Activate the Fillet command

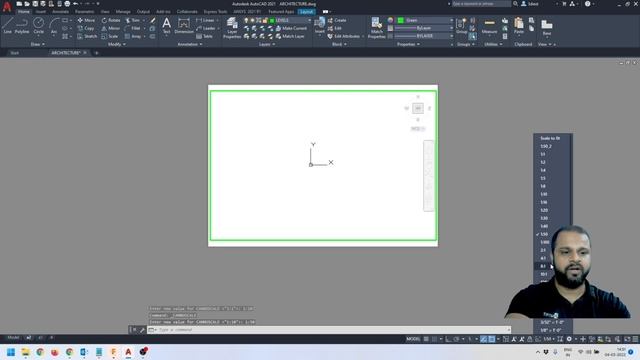133,28
